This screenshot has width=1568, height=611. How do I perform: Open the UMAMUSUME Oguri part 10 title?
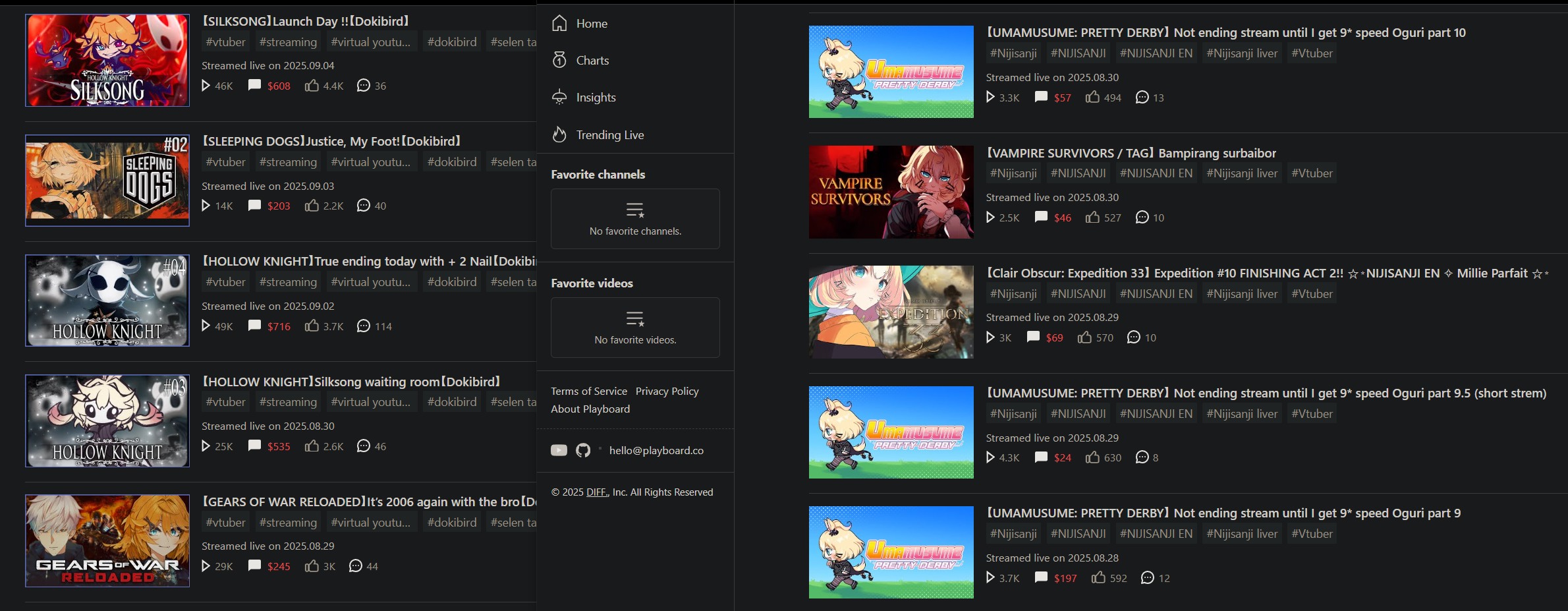[1226, 33]
